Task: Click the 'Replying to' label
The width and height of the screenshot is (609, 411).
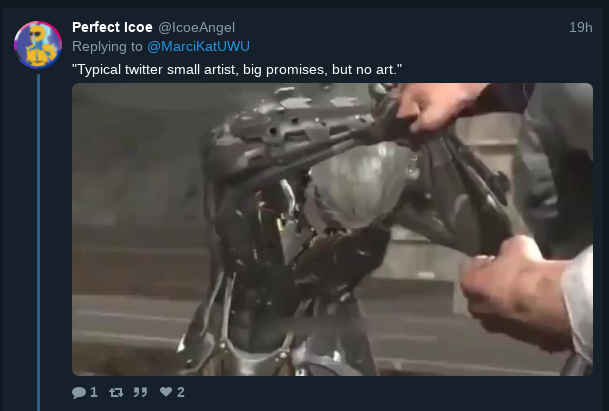Action: 107,47
